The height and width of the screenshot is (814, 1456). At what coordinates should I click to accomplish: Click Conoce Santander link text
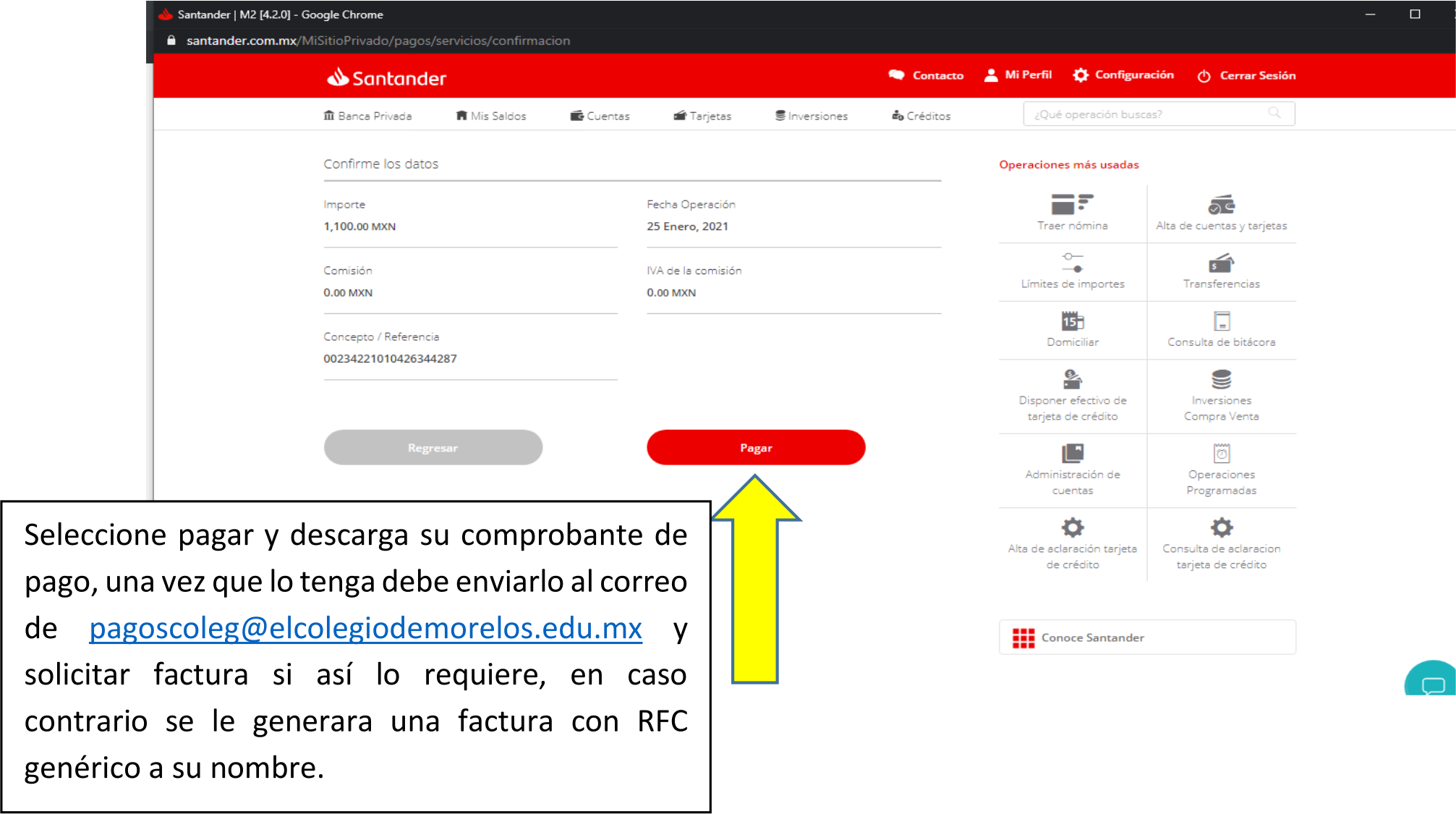(1093, 638)
